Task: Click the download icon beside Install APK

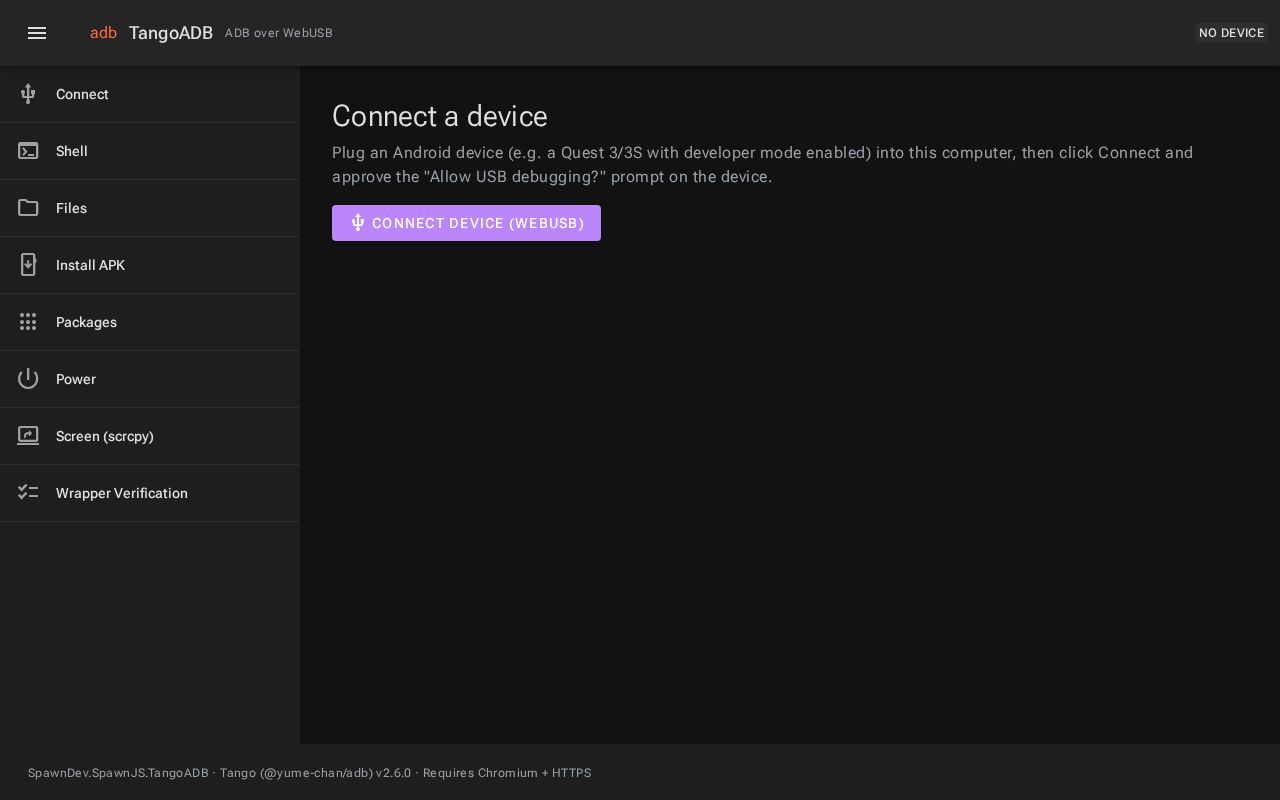Action: coord(28,265)
